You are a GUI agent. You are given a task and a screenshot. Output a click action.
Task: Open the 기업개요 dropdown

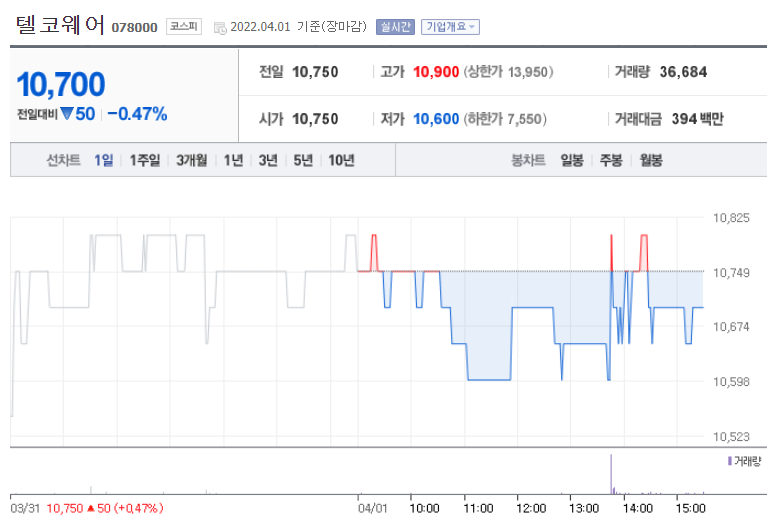tap(450, 27)
